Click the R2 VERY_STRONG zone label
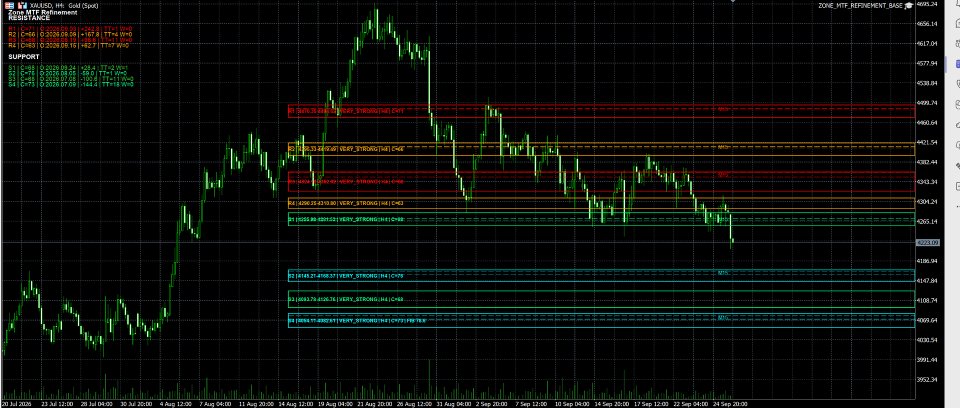Screen dimensions: 960x408 tap(346, 149)
